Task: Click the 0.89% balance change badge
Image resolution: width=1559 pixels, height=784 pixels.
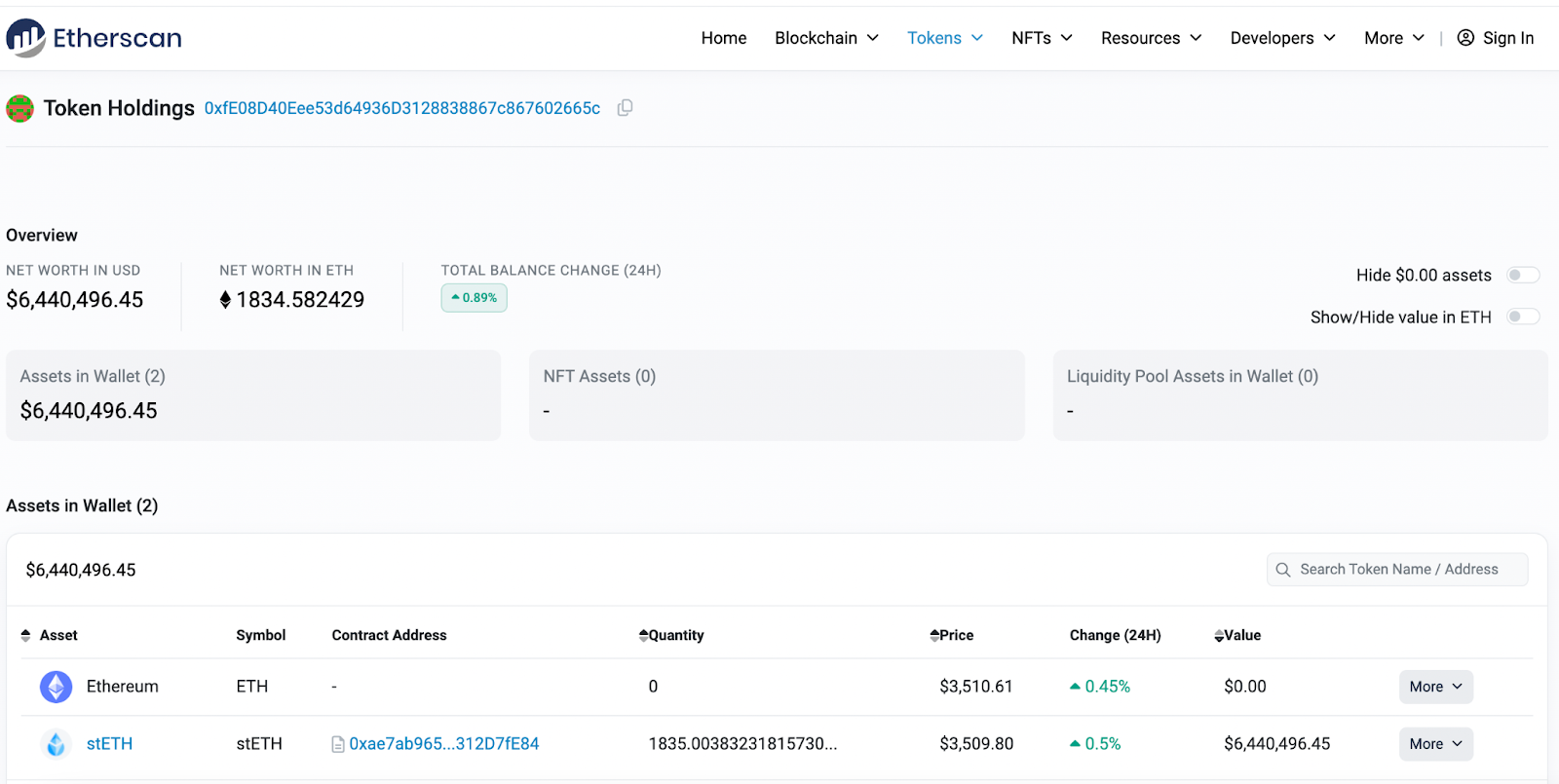Action: (x=475, y=298)
